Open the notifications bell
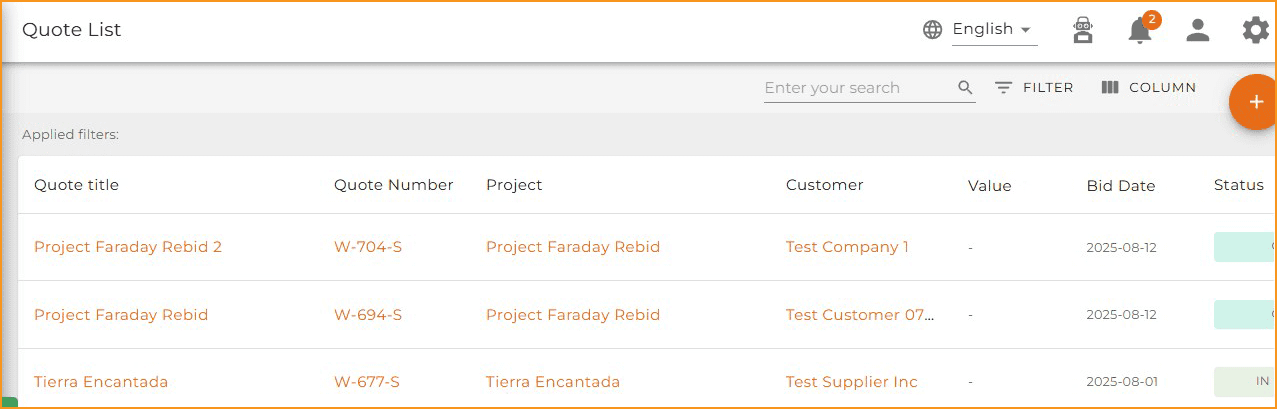This screenshot has width=1277, height=409. click(1139, 30)
